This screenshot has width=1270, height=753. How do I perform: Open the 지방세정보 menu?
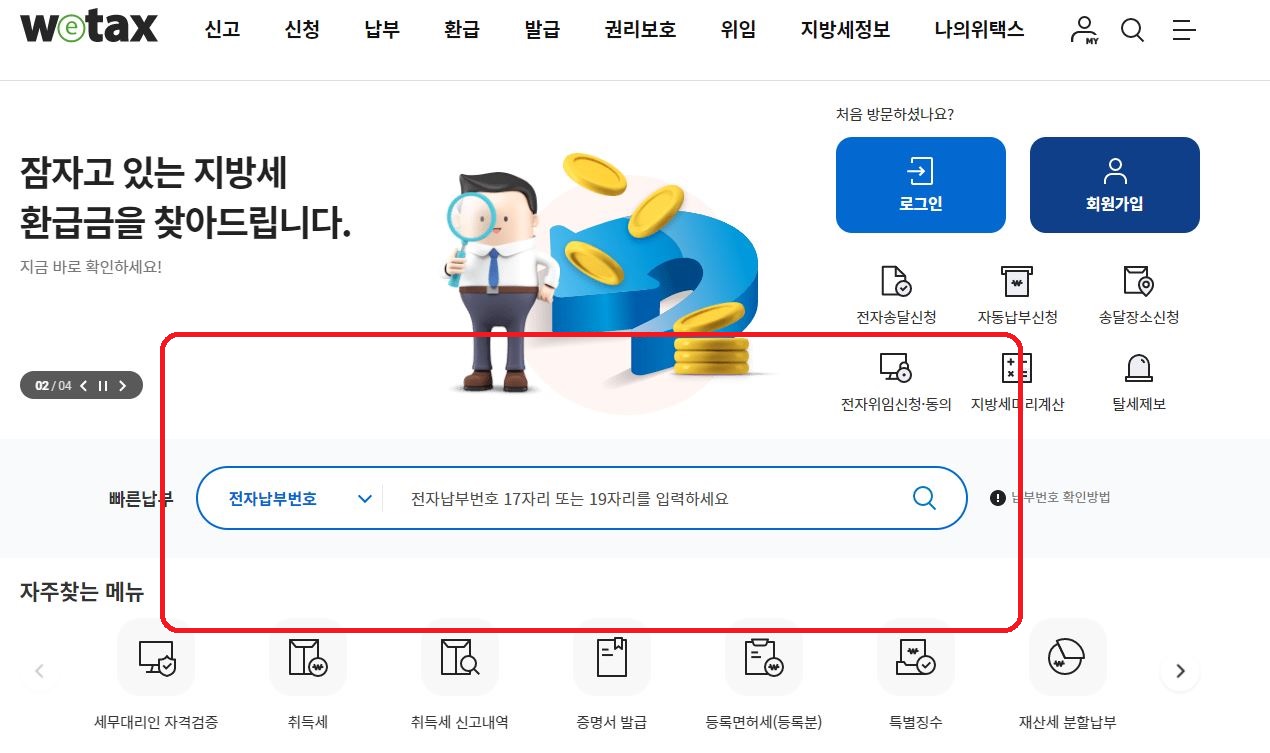pos(845,30)
